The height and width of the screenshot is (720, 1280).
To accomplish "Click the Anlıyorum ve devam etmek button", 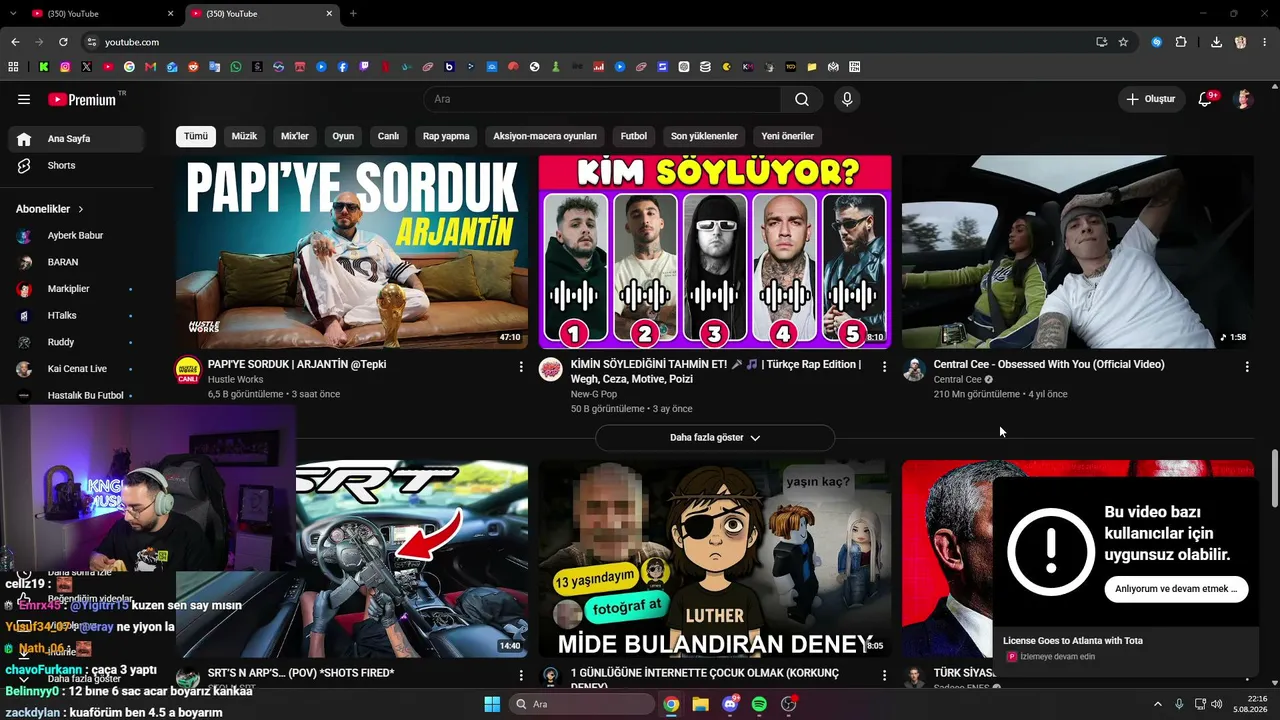I will coord(1176,589).
